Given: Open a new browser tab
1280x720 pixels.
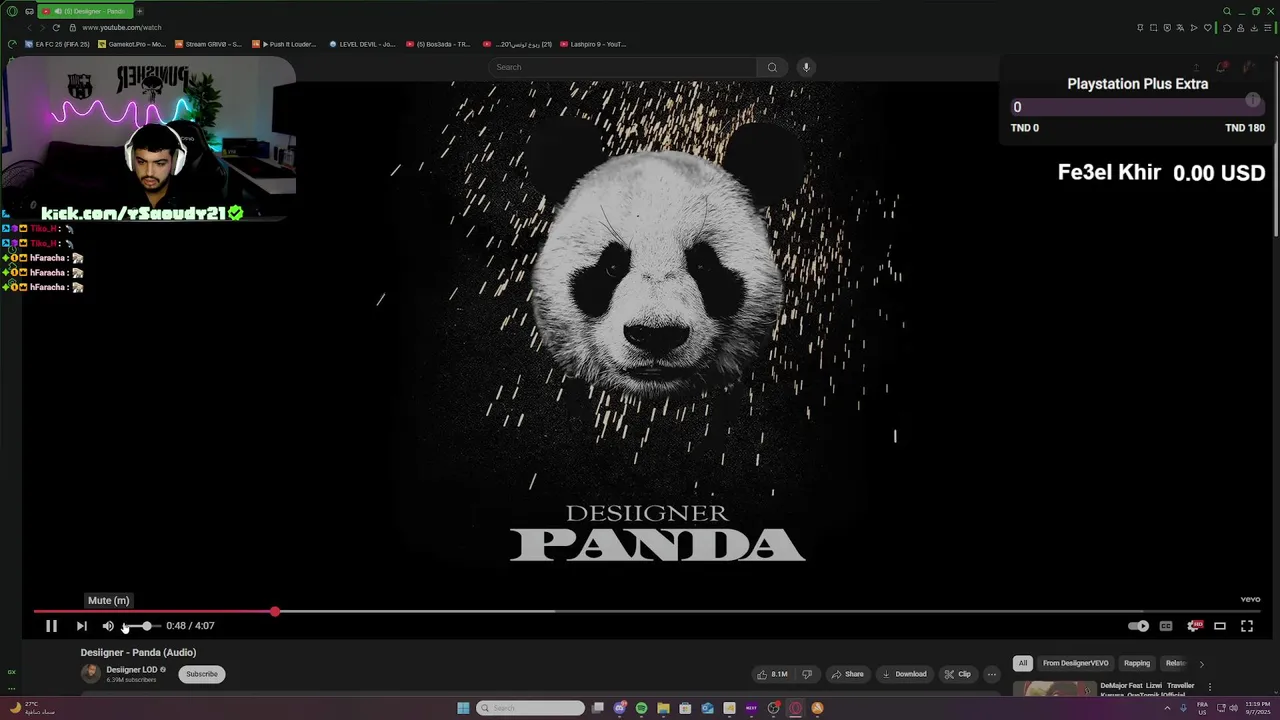Looking at the screenshot, I should 139,11.
